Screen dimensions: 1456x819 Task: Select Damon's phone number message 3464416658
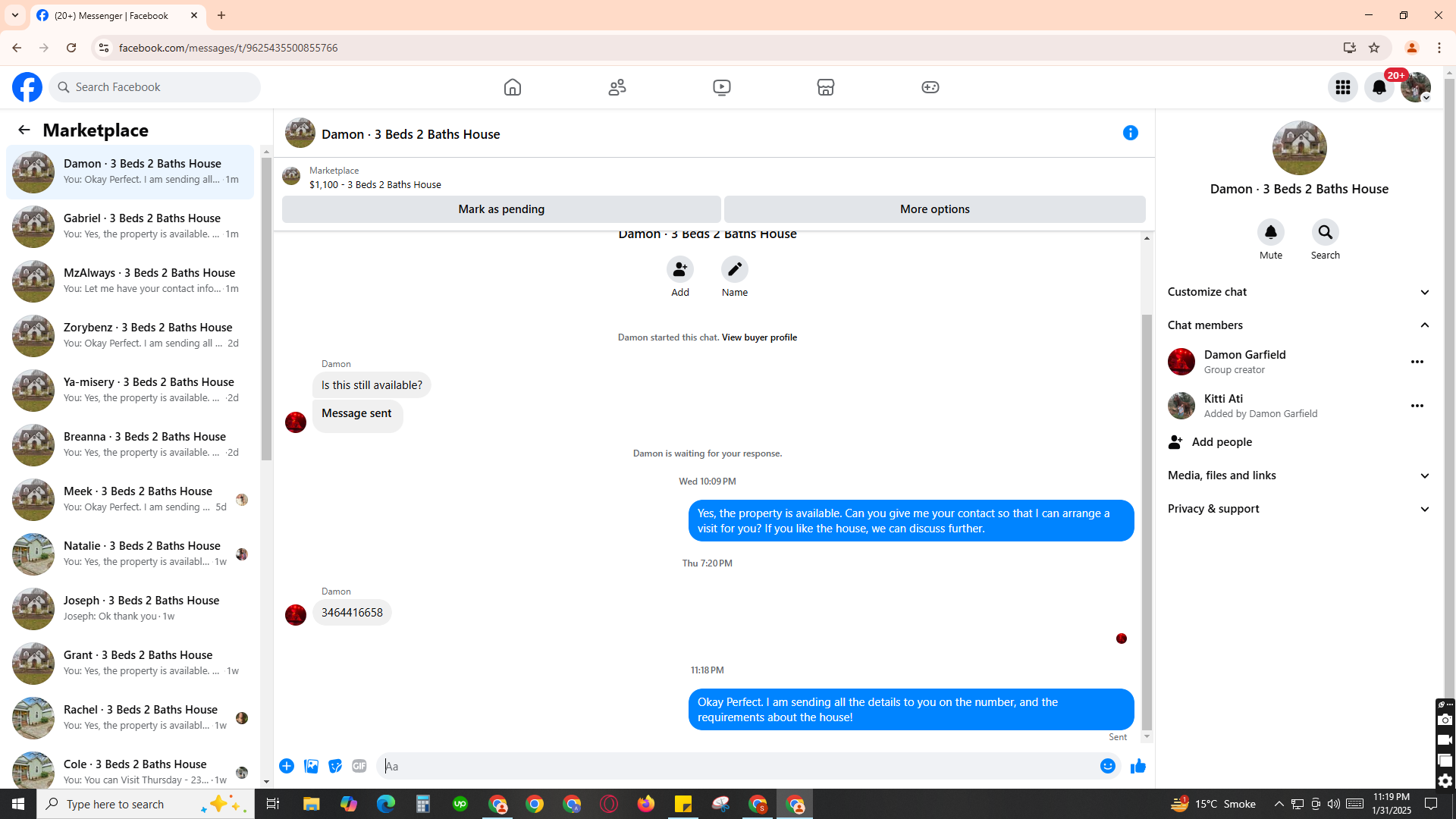(x=352, y=613)
